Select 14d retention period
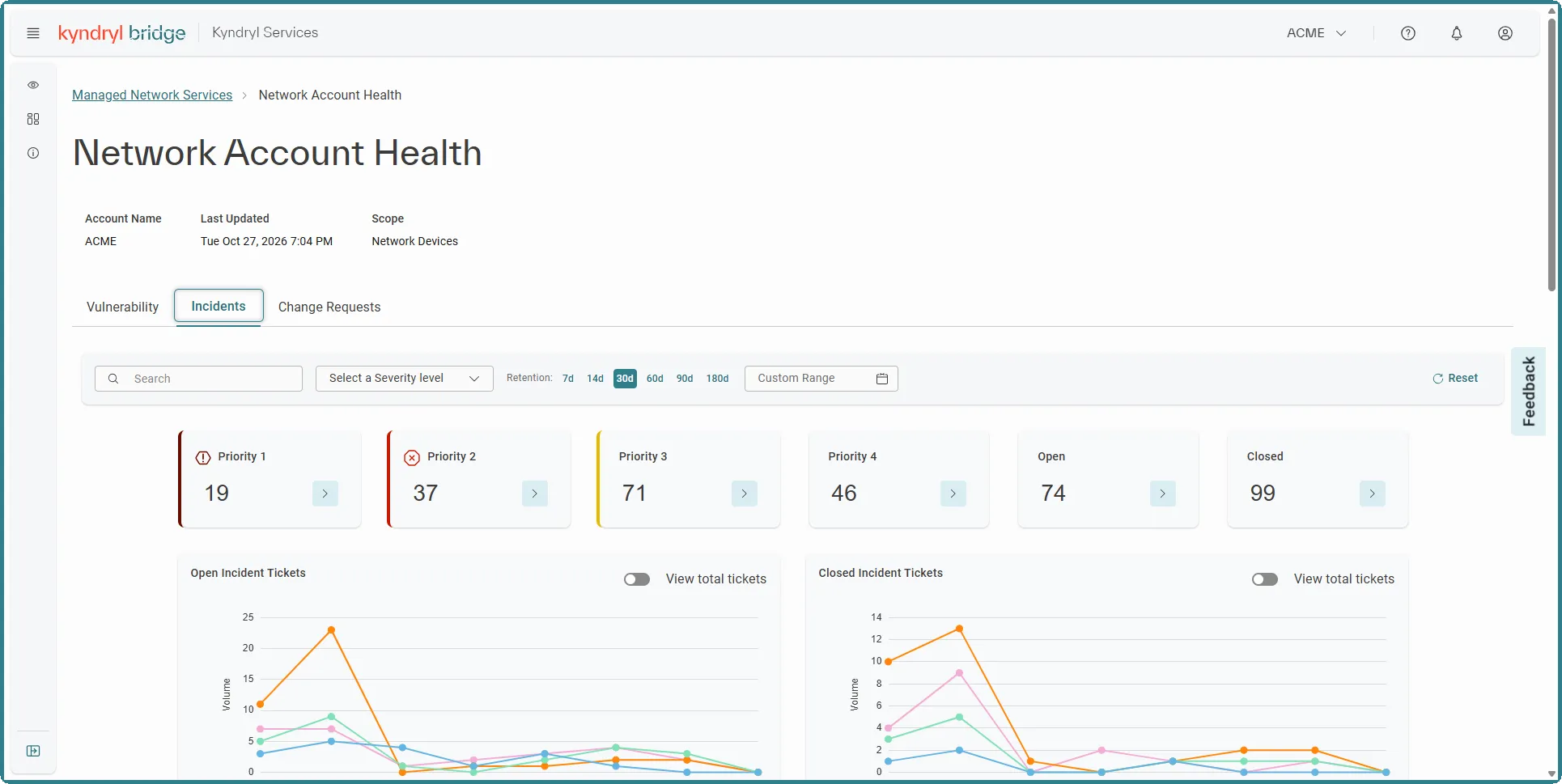Viewport: 1562px width, 784px height. [595, 379]
